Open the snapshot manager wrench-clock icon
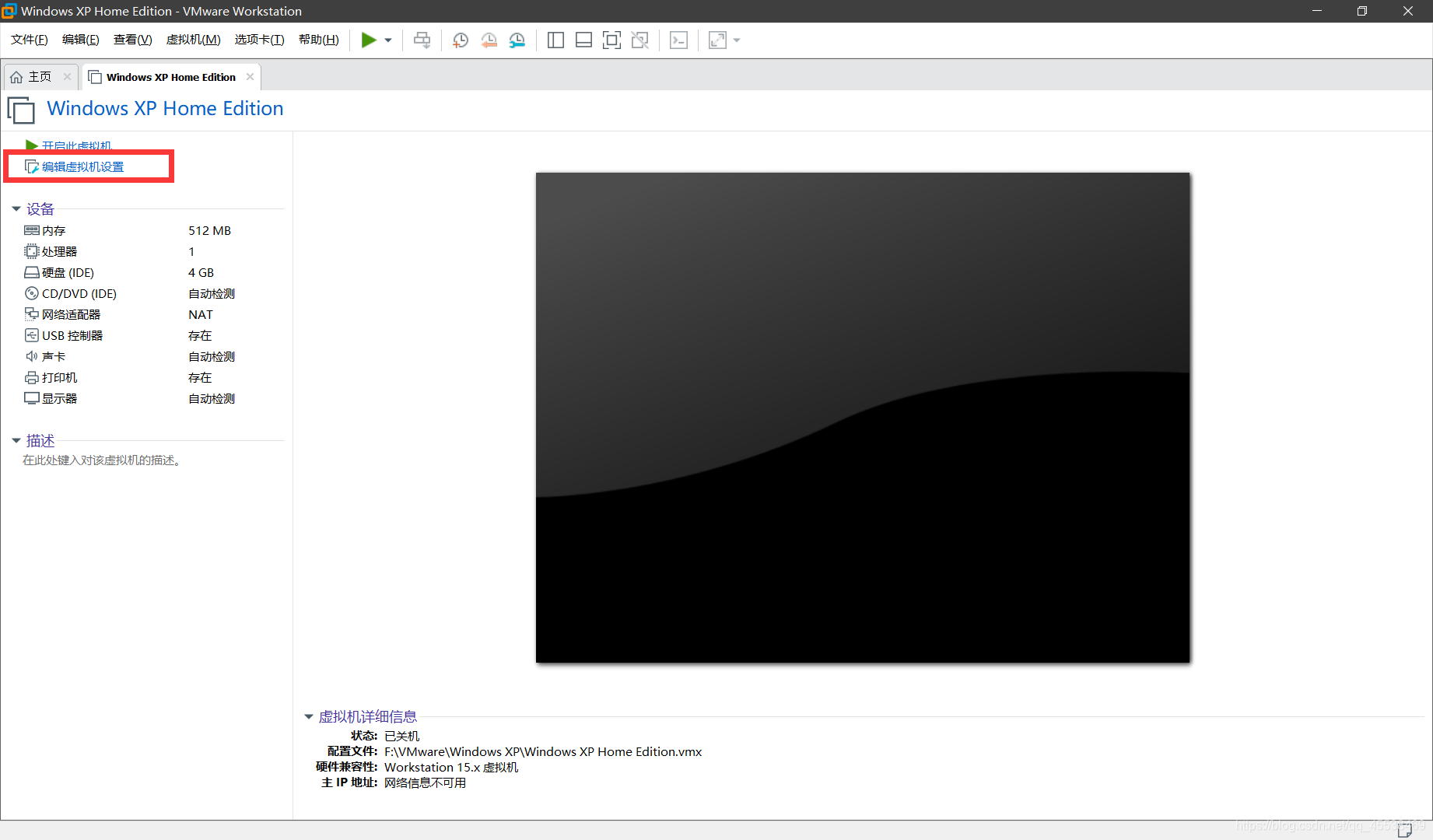The image size is (1433, 840). [x=517, y=40]
